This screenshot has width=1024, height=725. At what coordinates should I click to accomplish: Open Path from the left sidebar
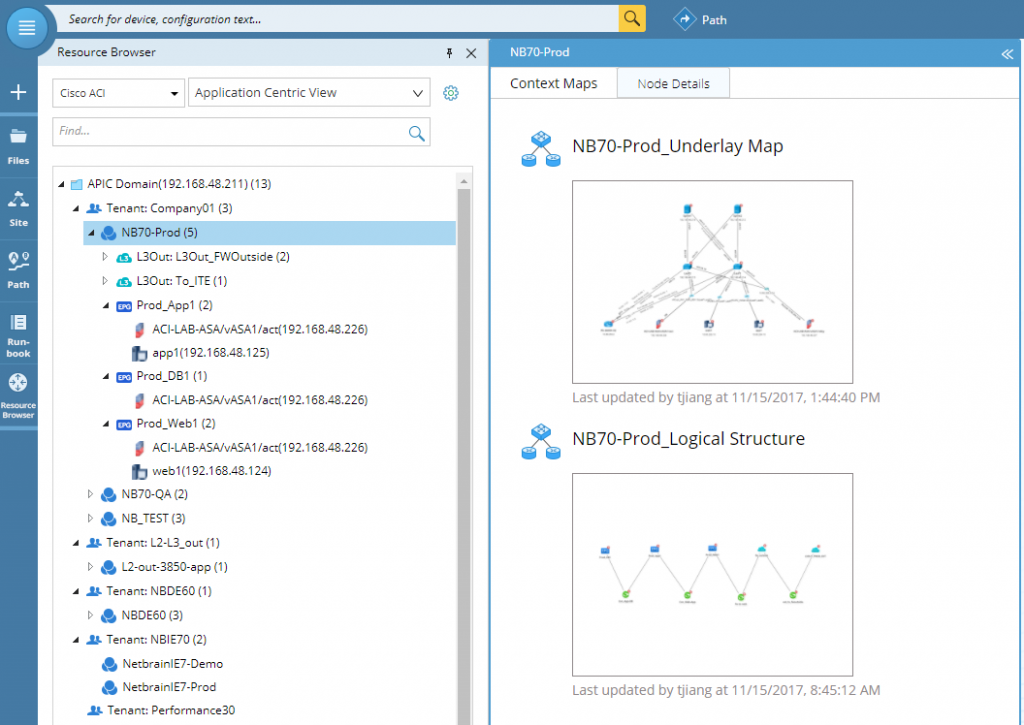18,270
